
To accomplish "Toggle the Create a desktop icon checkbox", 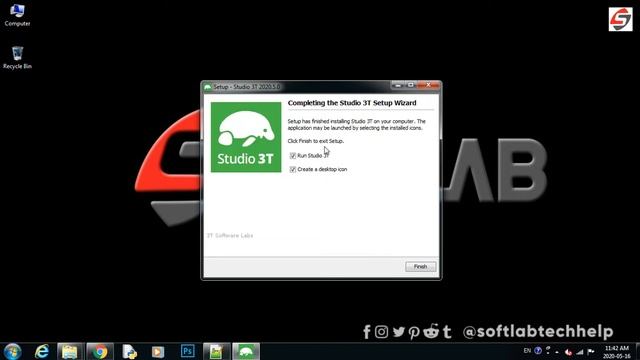I will (293, 169).
